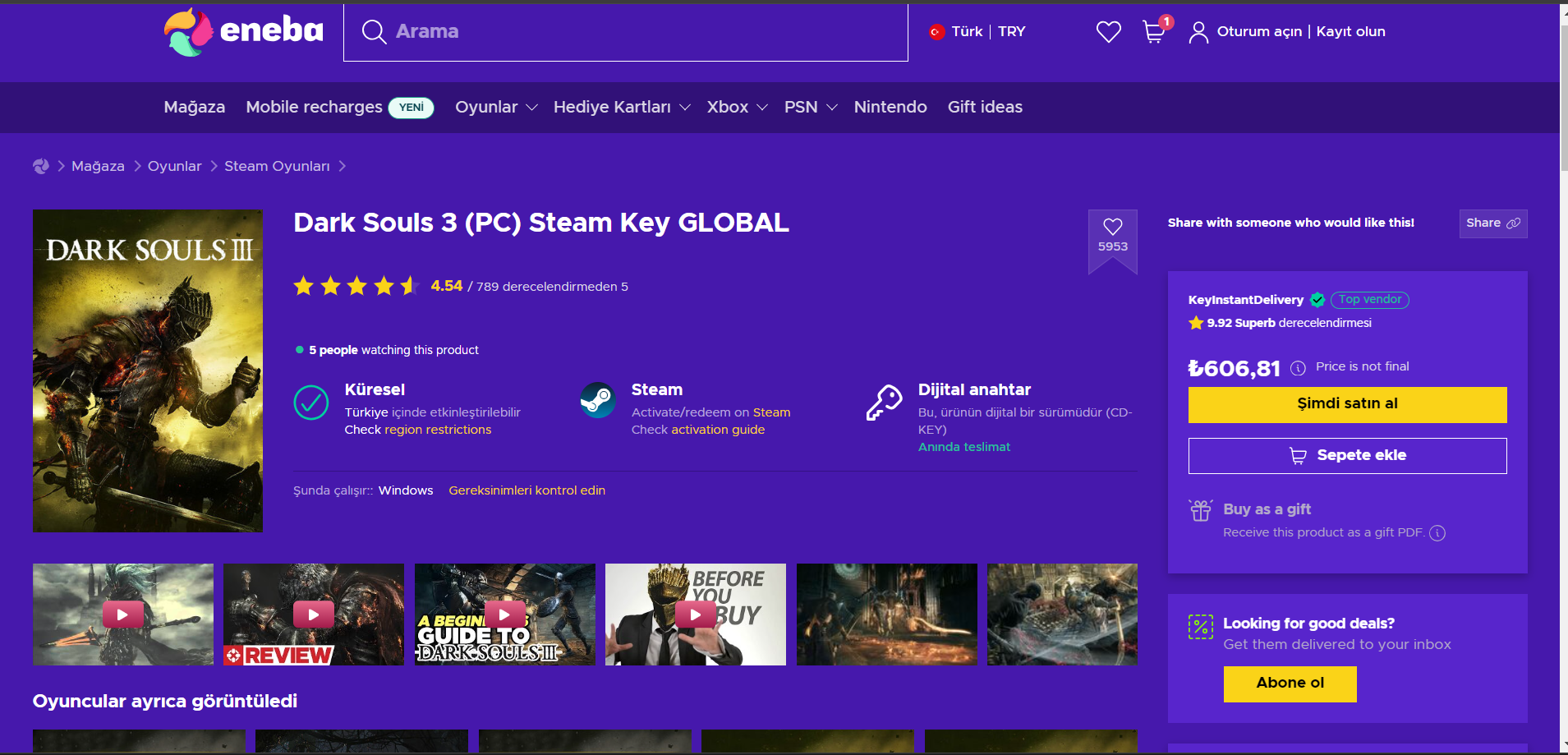Click the YENİ badge

411,108
